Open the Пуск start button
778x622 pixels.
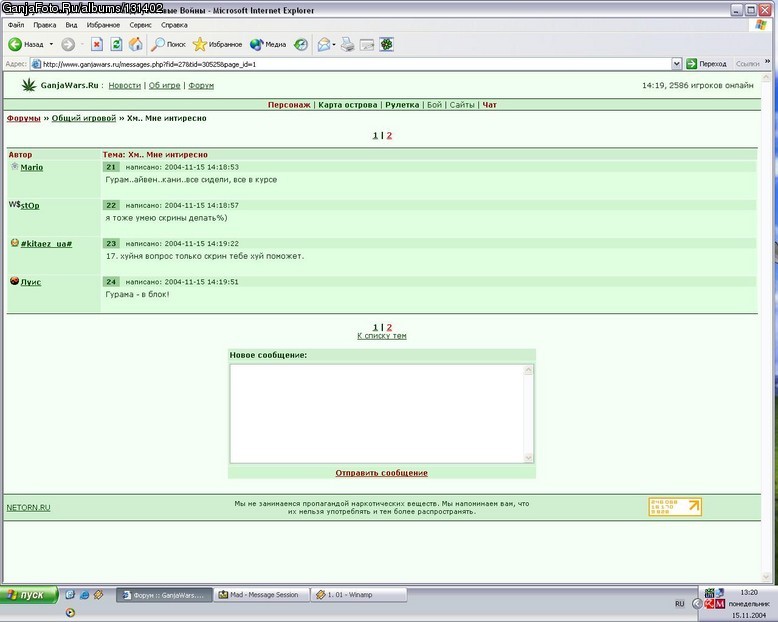tap(29, 595)
